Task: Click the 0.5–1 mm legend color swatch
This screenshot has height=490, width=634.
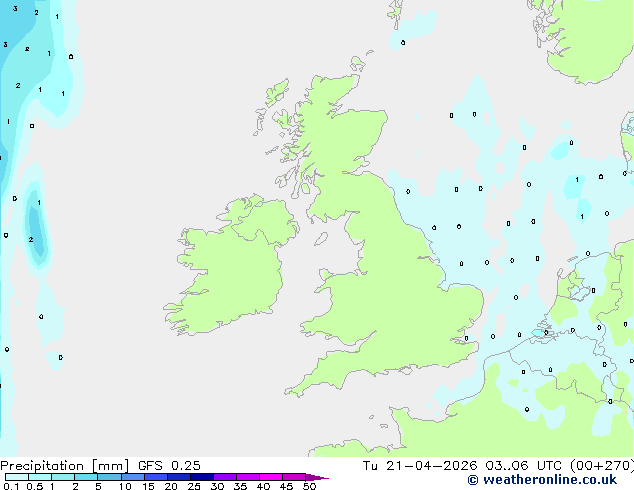Action: (40, 477)
